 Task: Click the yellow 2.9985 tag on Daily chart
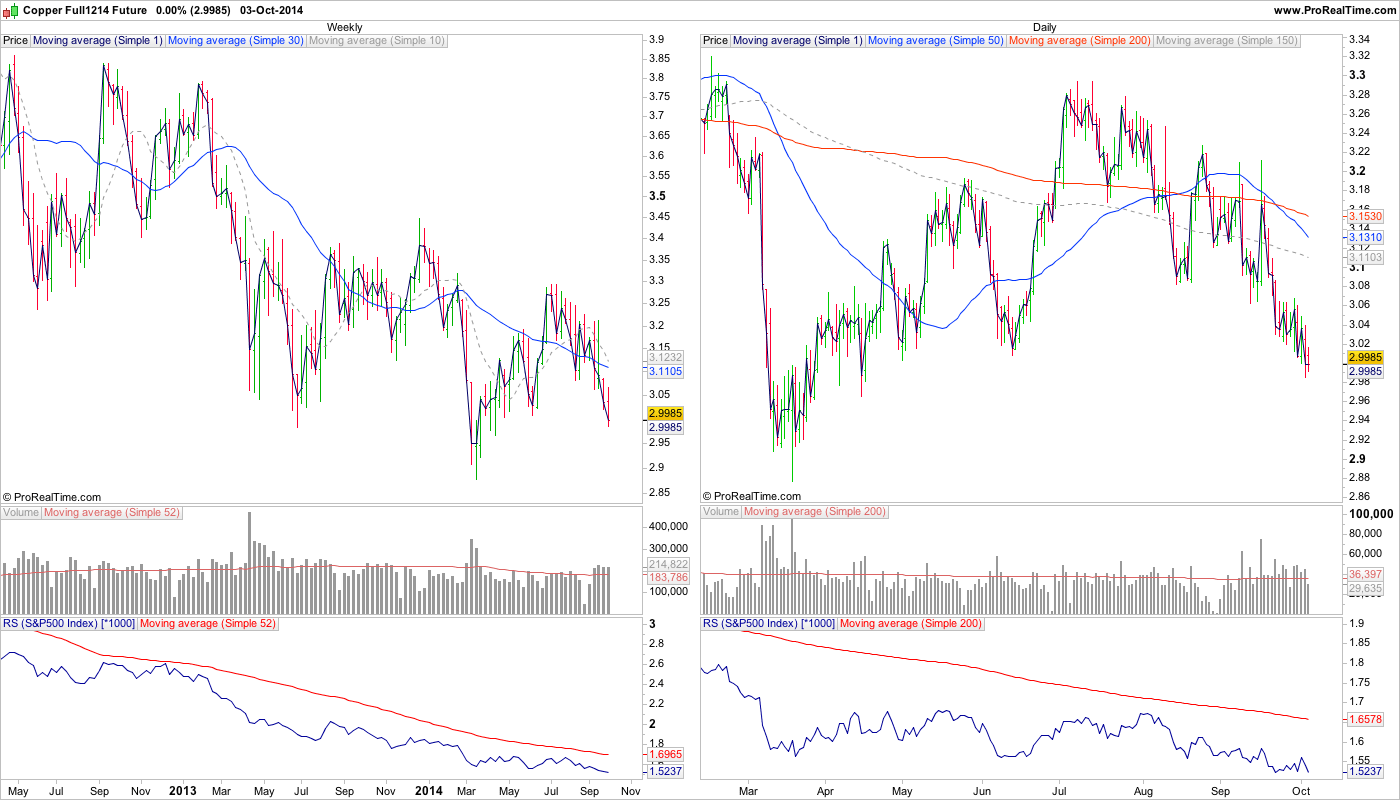click(x=1365, y=357)
